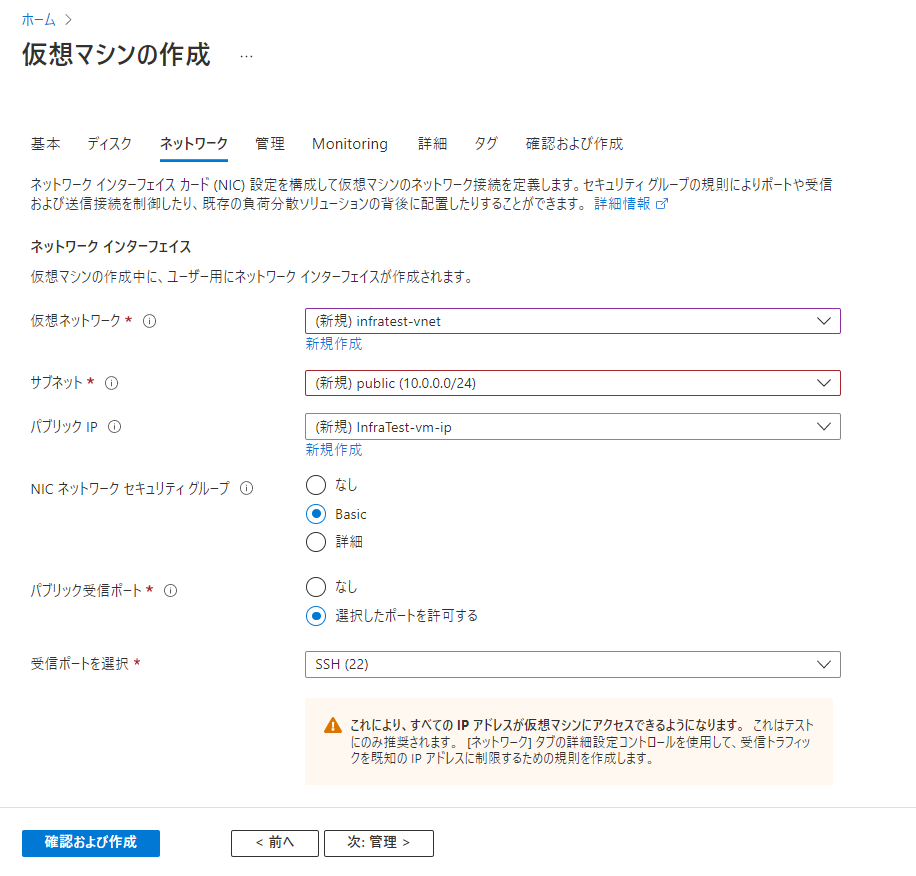The height and width of the screenshot is (876, 916).
Task: Expand the 仮想ネットワーク dropdown
Action: [x=572, y=321]
